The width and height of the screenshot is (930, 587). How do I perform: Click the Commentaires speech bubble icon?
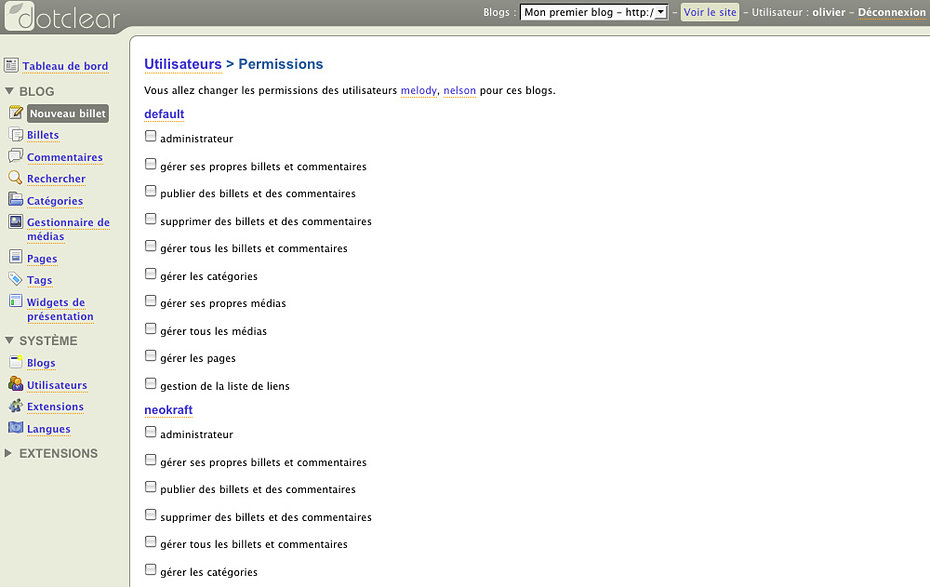[x=16, y=157]
